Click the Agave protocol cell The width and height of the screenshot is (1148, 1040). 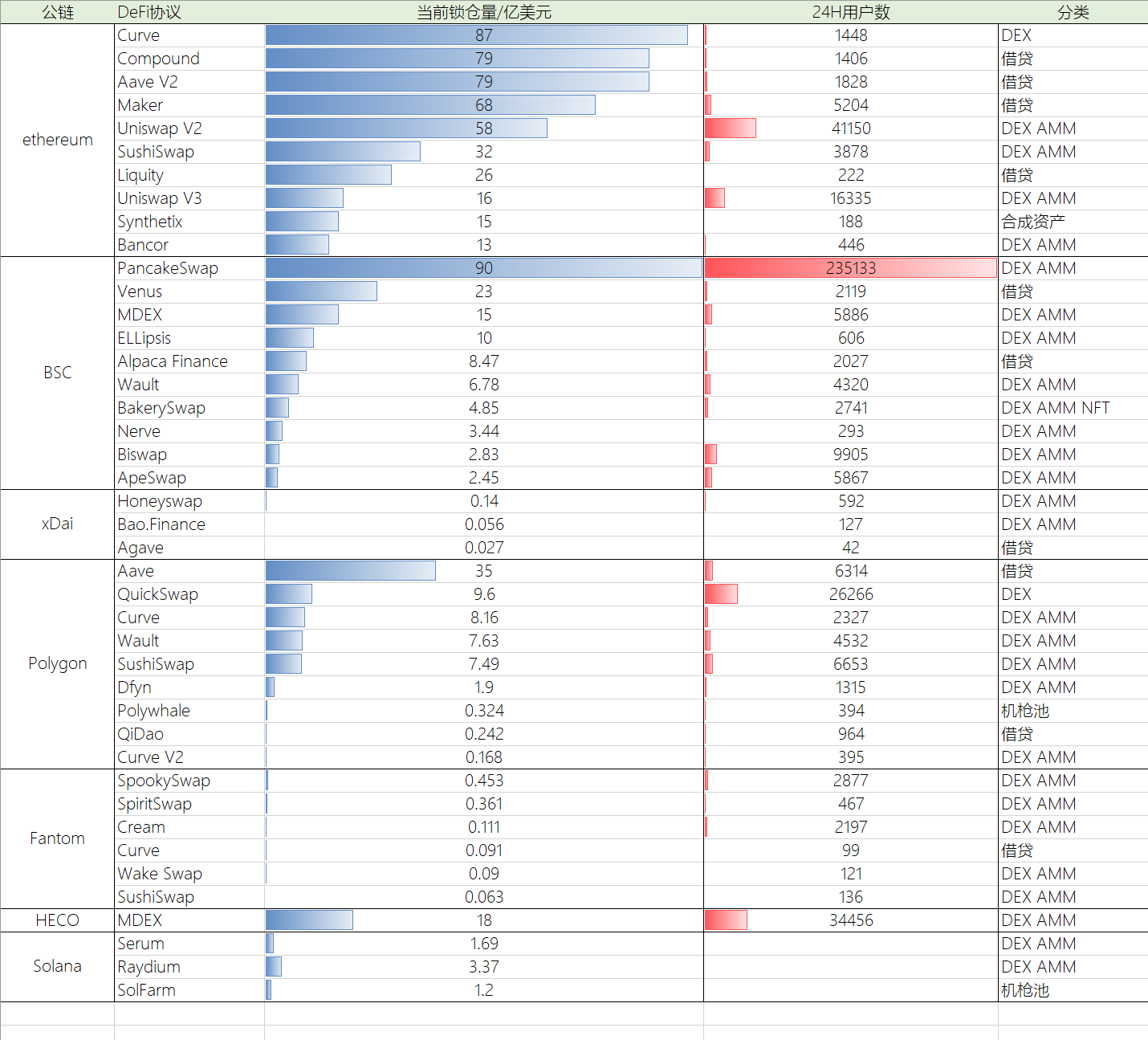coord(189,548)
